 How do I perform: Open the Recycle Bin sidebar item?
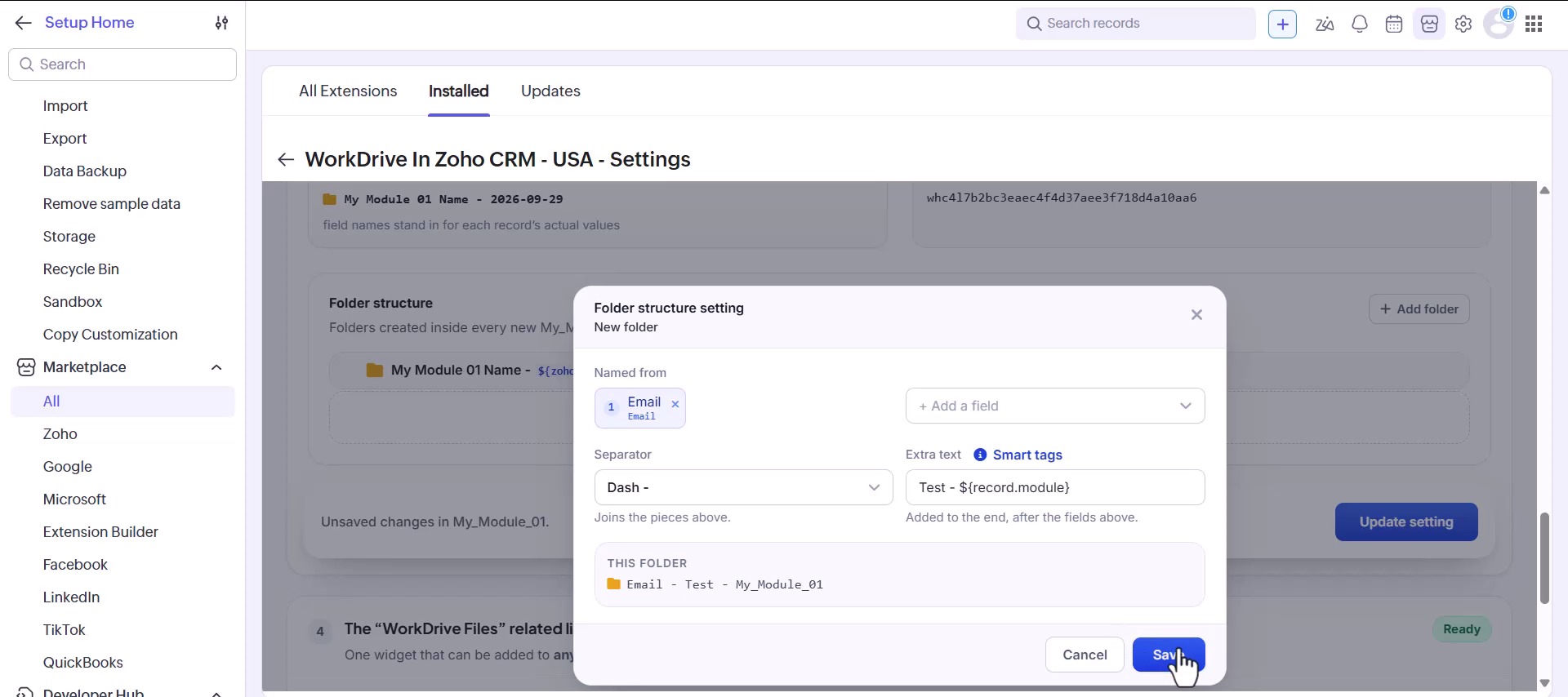coord(81,269)
